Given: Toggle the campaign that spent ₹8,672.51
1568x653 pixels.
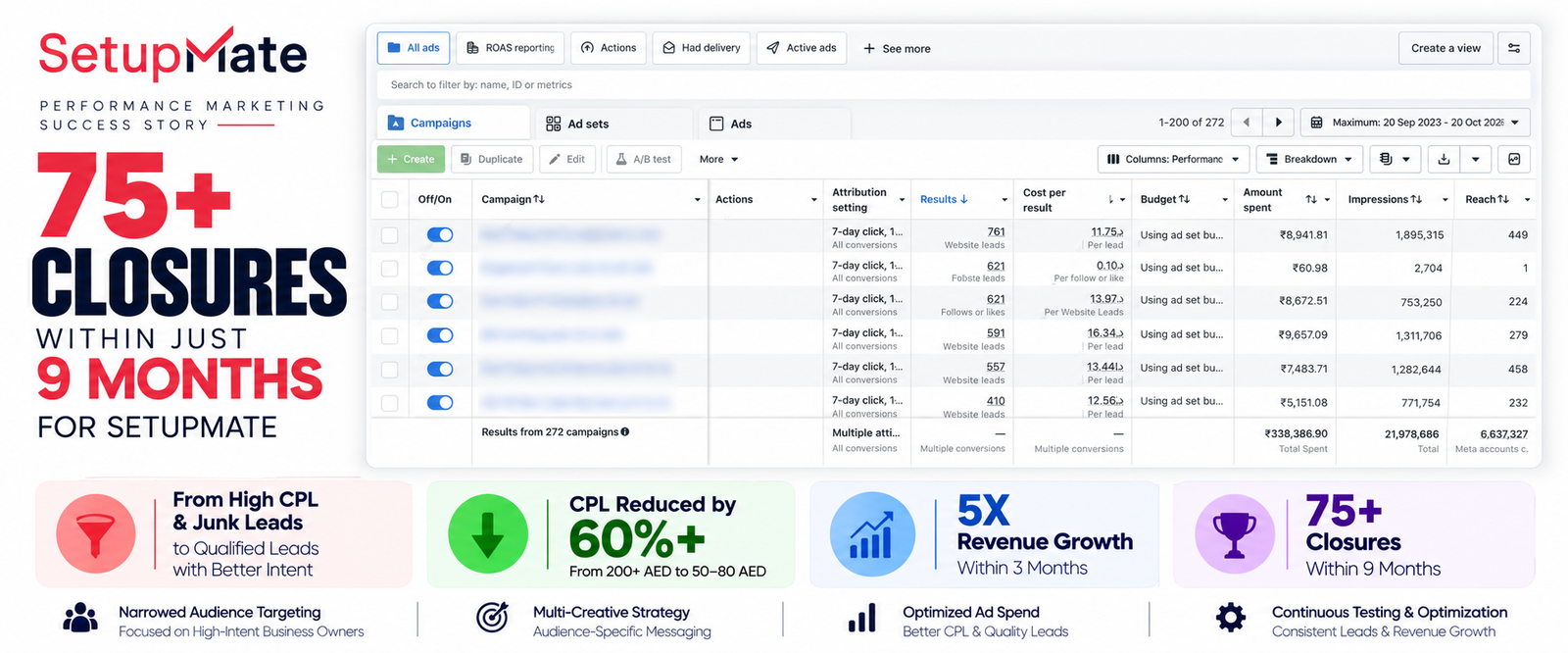Looking at the screenshot, I should pyautogui.click(x=440, y=301).
